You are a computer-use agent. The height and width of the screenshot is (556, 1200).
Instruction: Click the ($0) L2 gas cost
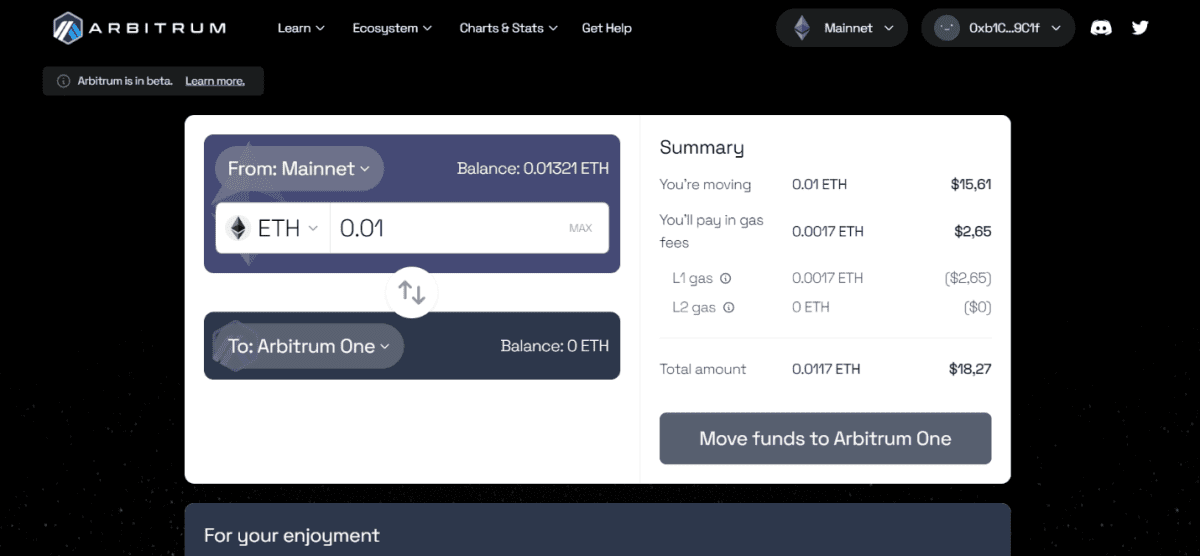(x=977, y=307)
